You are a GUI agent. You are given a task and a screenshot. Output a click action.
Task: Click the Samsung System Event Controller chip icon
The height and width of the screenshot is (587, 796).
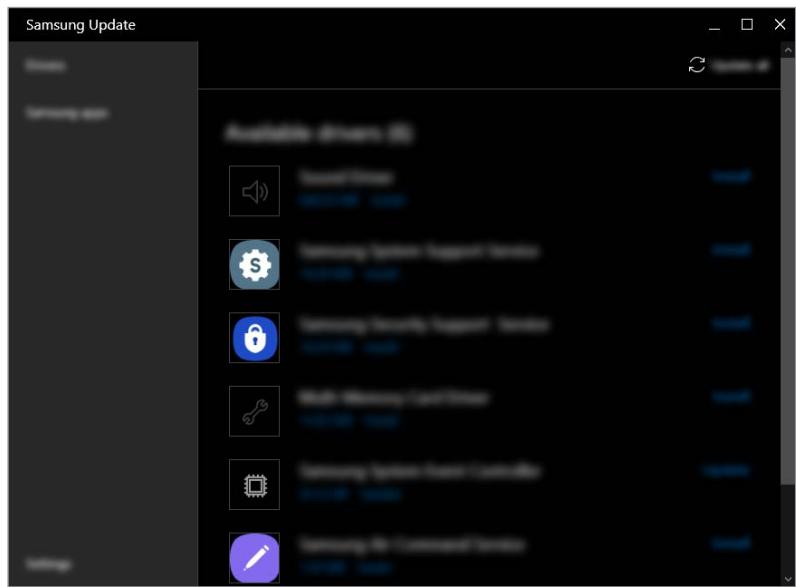tap(254, 484)
